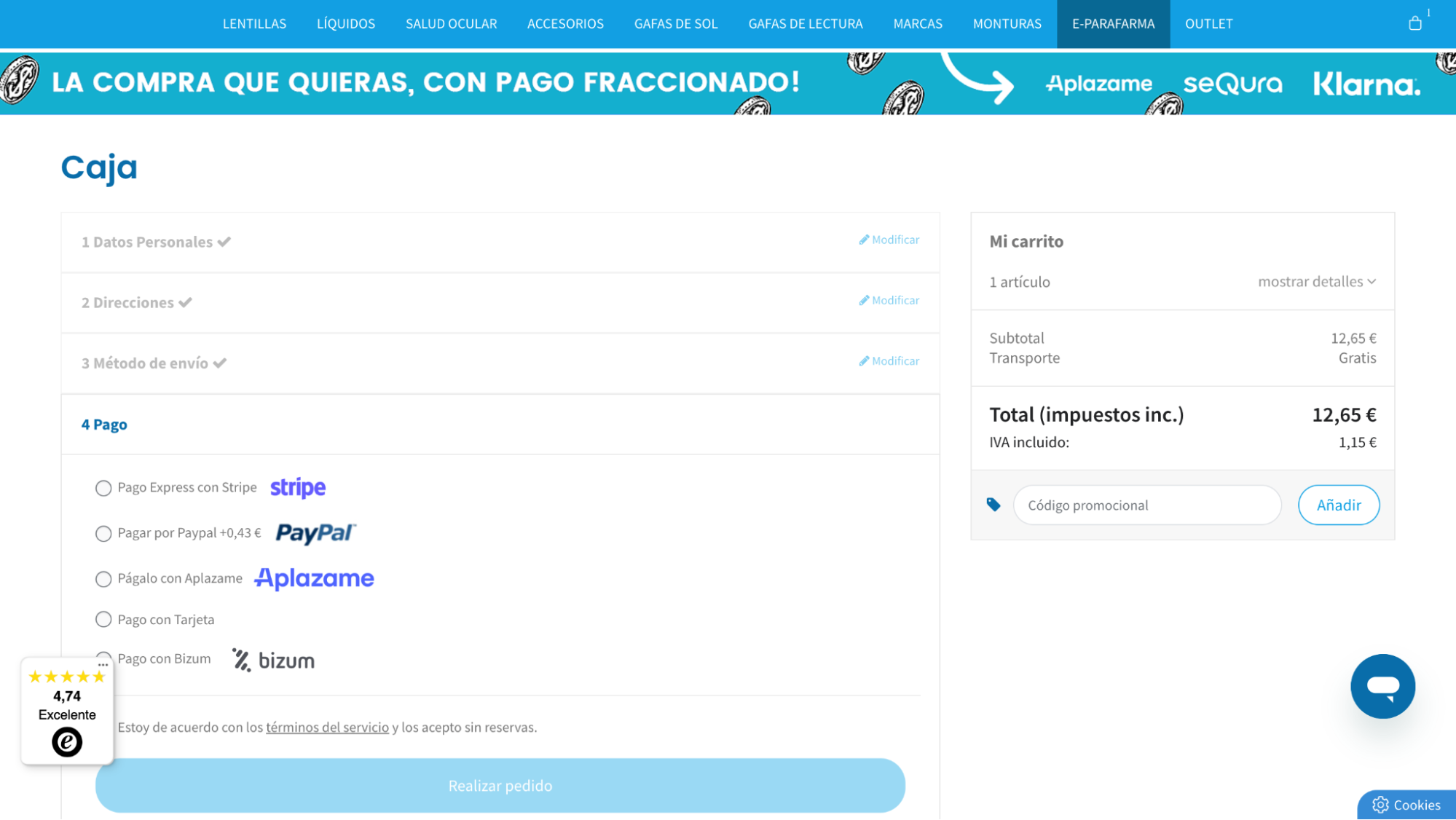
Task: Select Pago con Tarjeta option
Action: point(103,619)
